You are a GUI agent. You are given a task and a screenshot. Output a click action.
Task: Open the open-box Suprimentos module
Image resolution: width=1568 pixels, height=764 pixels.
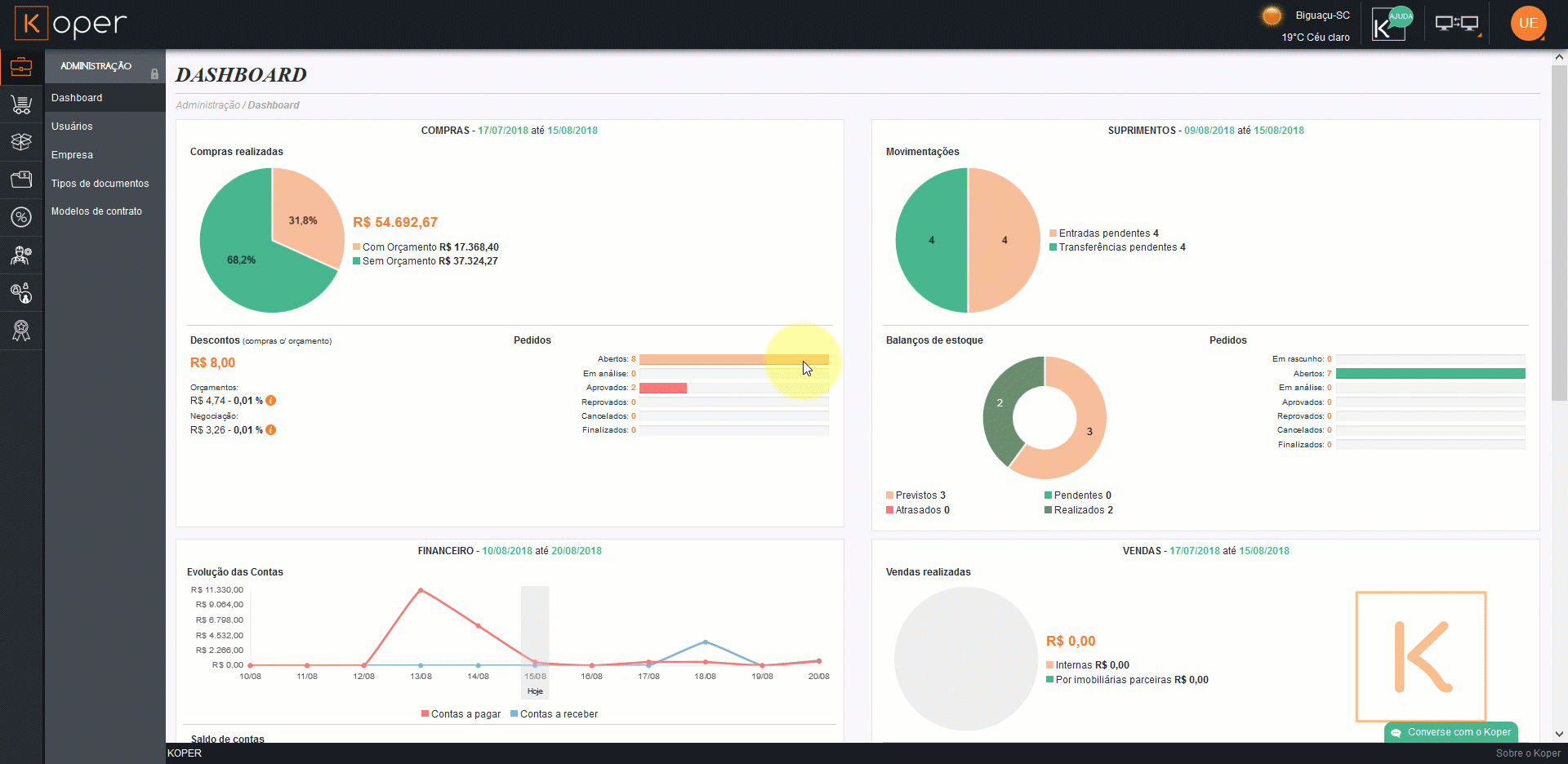pyautogui.click(x=21, y=142)
